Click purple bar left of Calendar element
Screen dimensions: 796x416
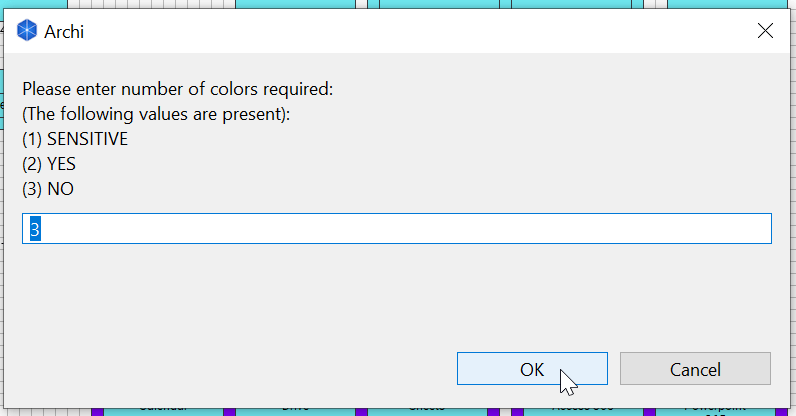click(97, 410)
